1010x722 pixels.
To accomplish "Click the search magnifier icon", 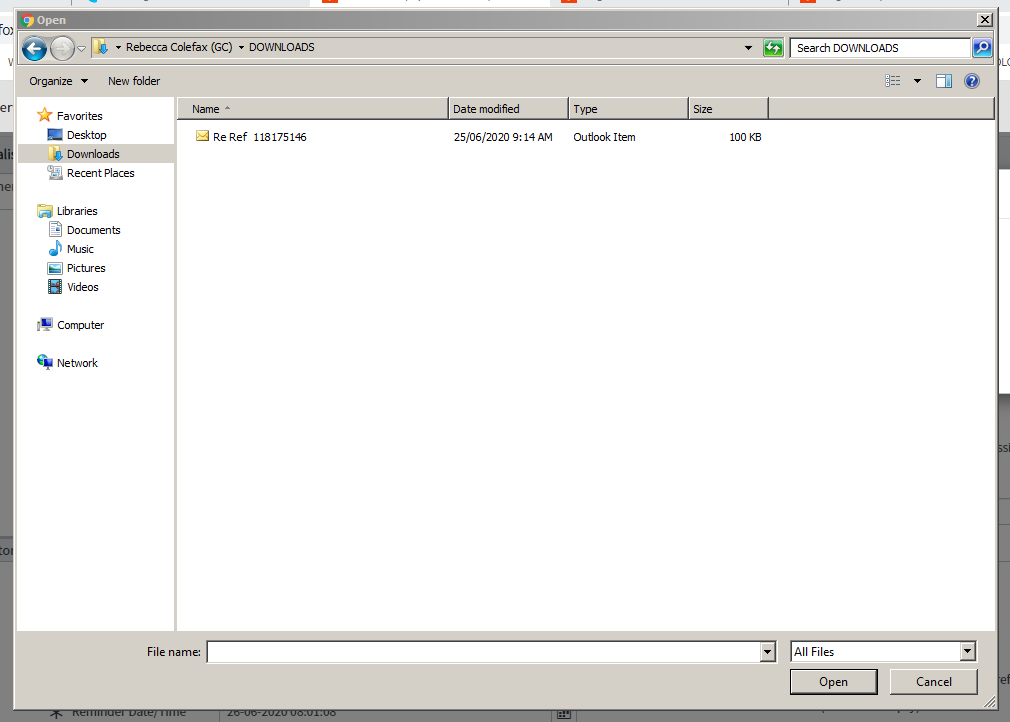I will [x=982, y=47].
